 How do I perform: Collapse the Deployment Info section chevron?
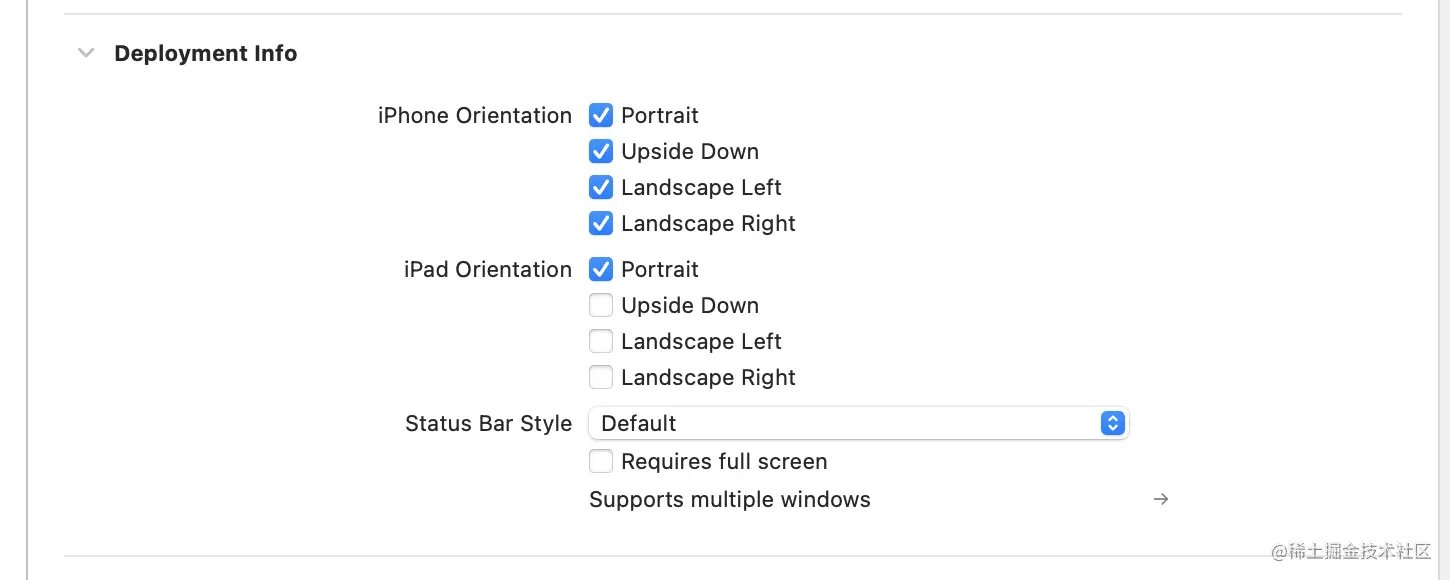[x=87, y=53]
